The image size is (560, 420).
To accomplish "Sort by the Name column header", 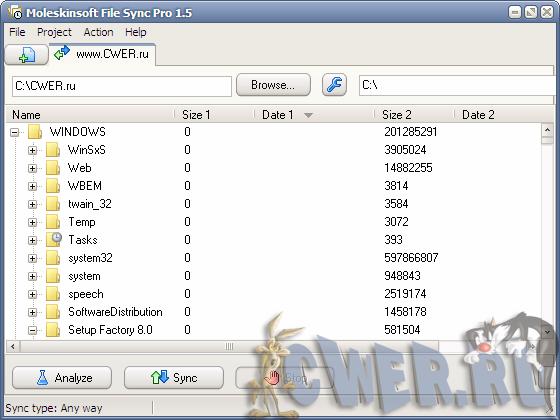I will point(90,115).
